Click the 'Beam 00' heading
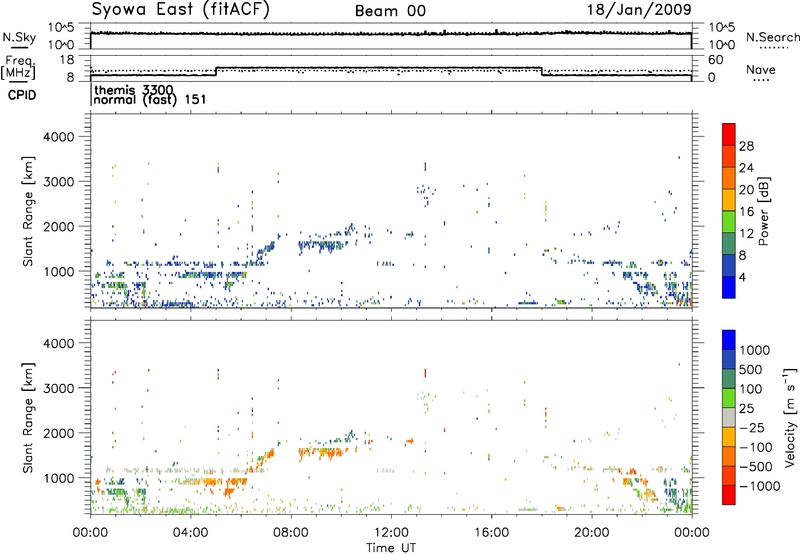Viewport: 800px width, 554px height. click(390, 11)
